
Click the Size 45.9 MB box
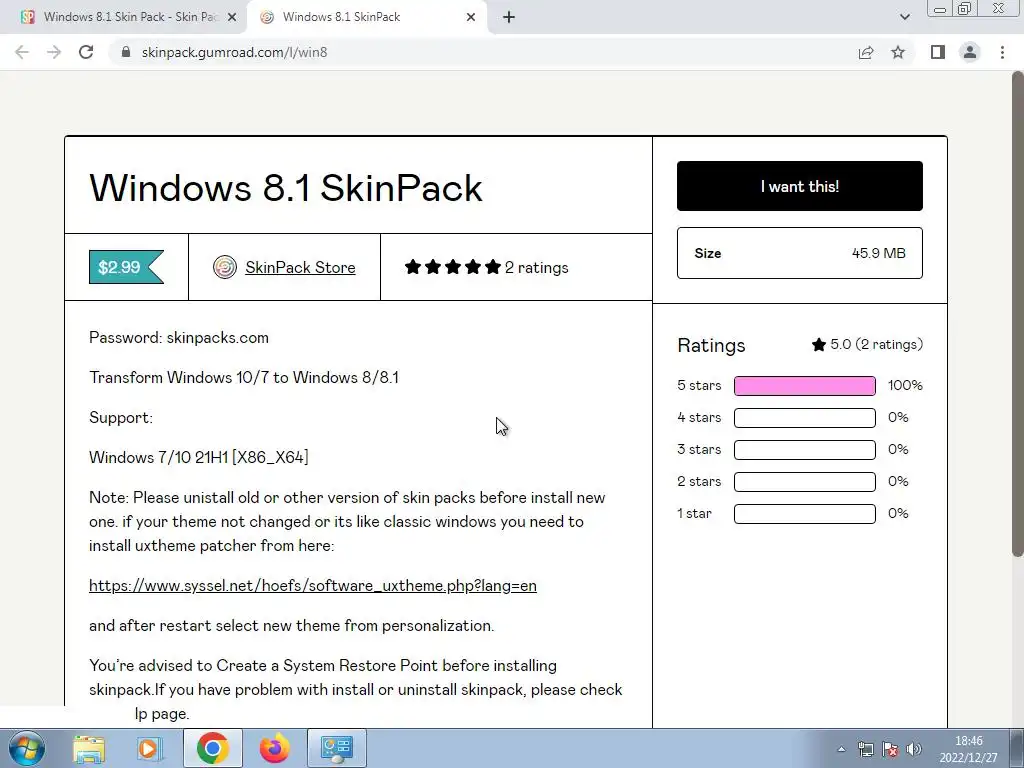[x=799, y=253]
